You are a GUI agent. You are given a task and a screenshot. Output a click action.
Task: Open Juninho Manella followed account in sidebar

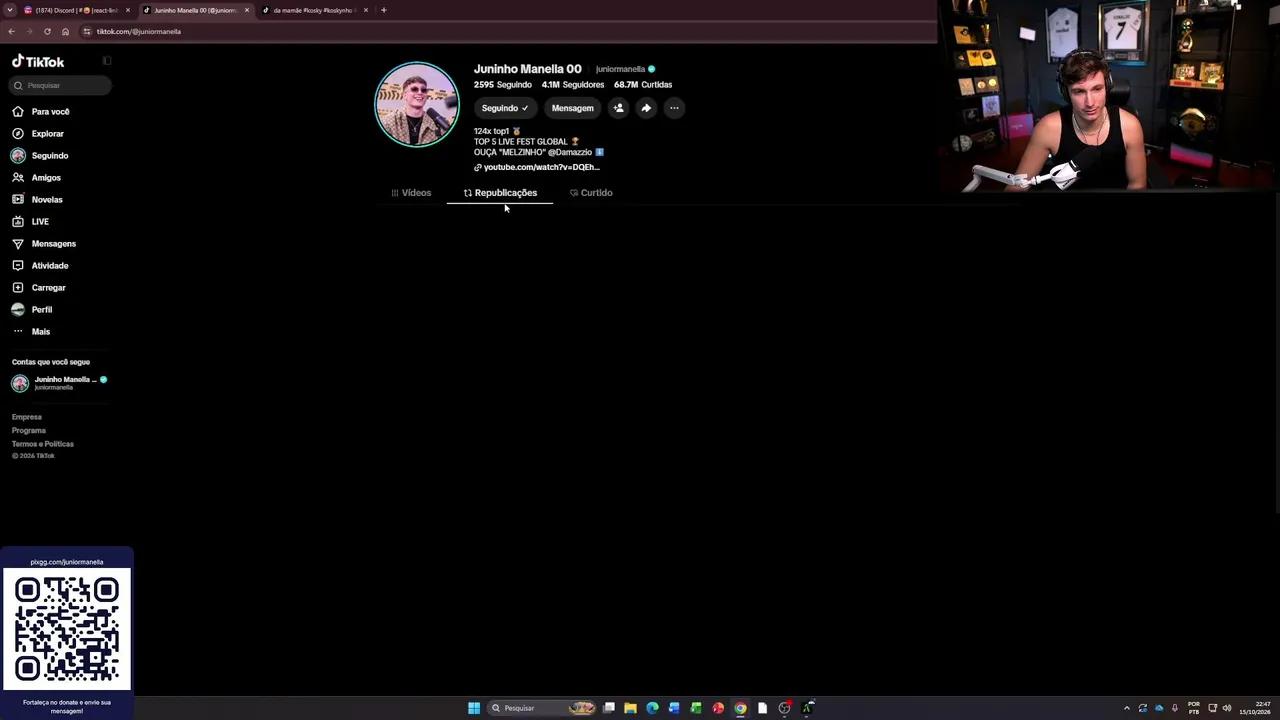pyautogui.click(x=60, y=383)
